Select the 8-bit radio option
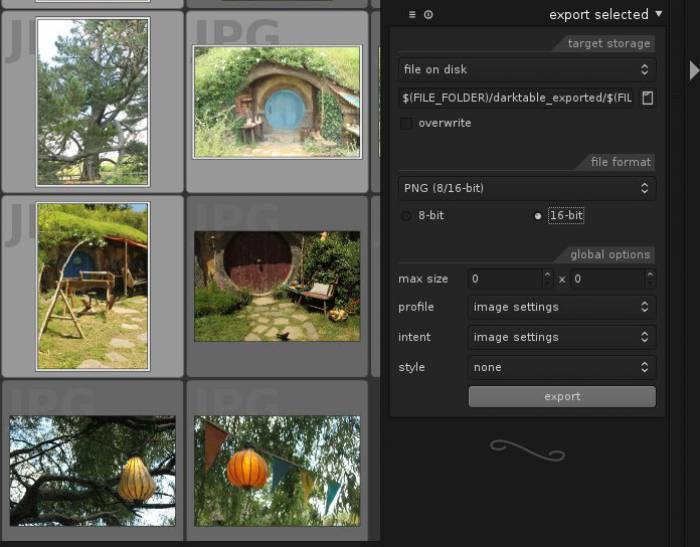Image resolution: width=700 pixels, height=547 pixels. pyautogui.click(x=406, y=215)
